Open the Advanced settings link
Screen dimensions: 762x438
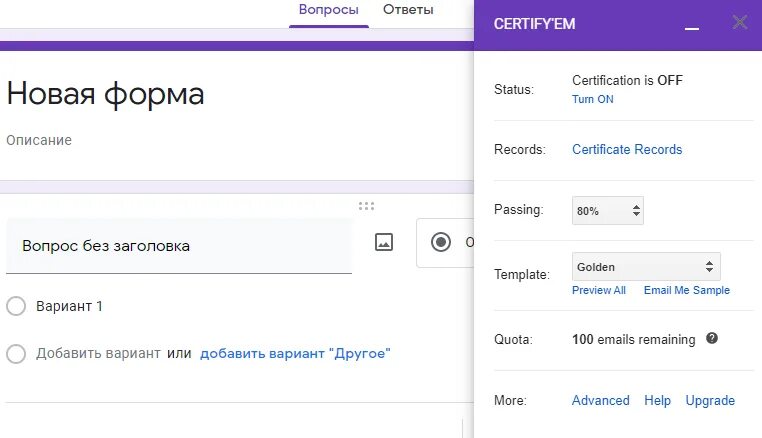(x=601, y=401)
